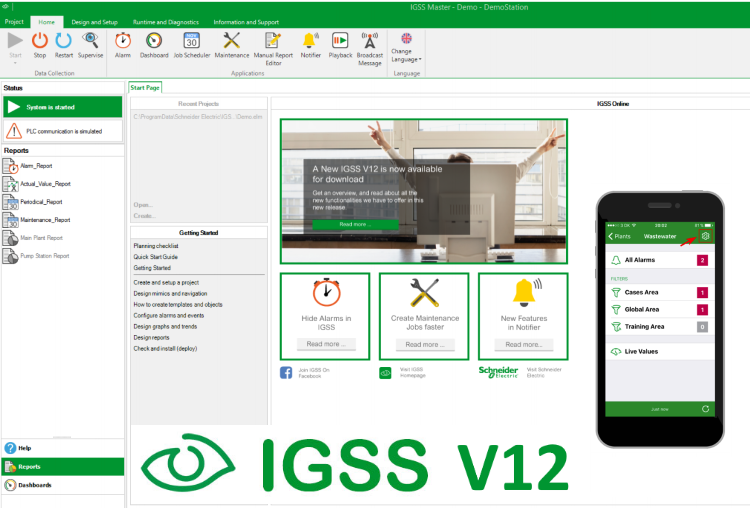
Task: Open the Maintenance_Report item
Action: tap(45, 220)
